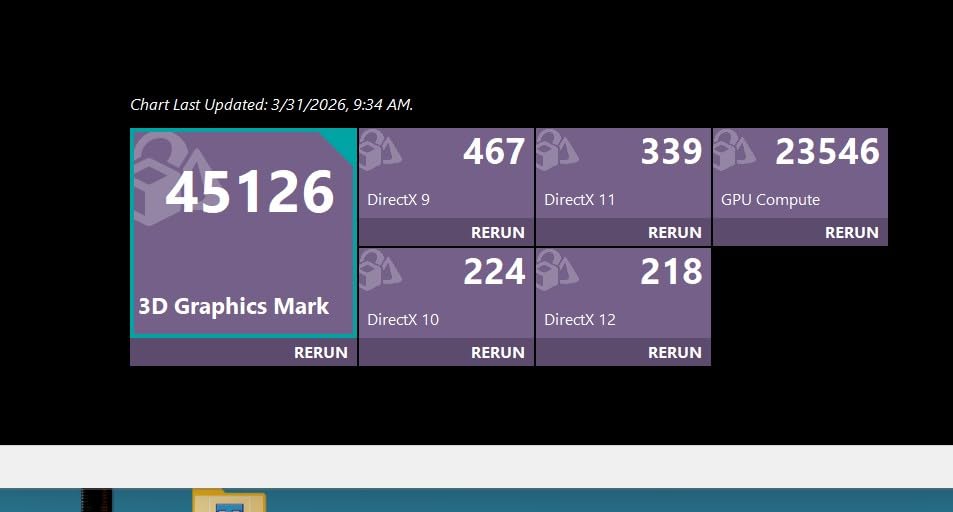Click the 'Chart Last Updated' timestamp text
The height and width of the screenshot is (512, 953).
(272, 105)
